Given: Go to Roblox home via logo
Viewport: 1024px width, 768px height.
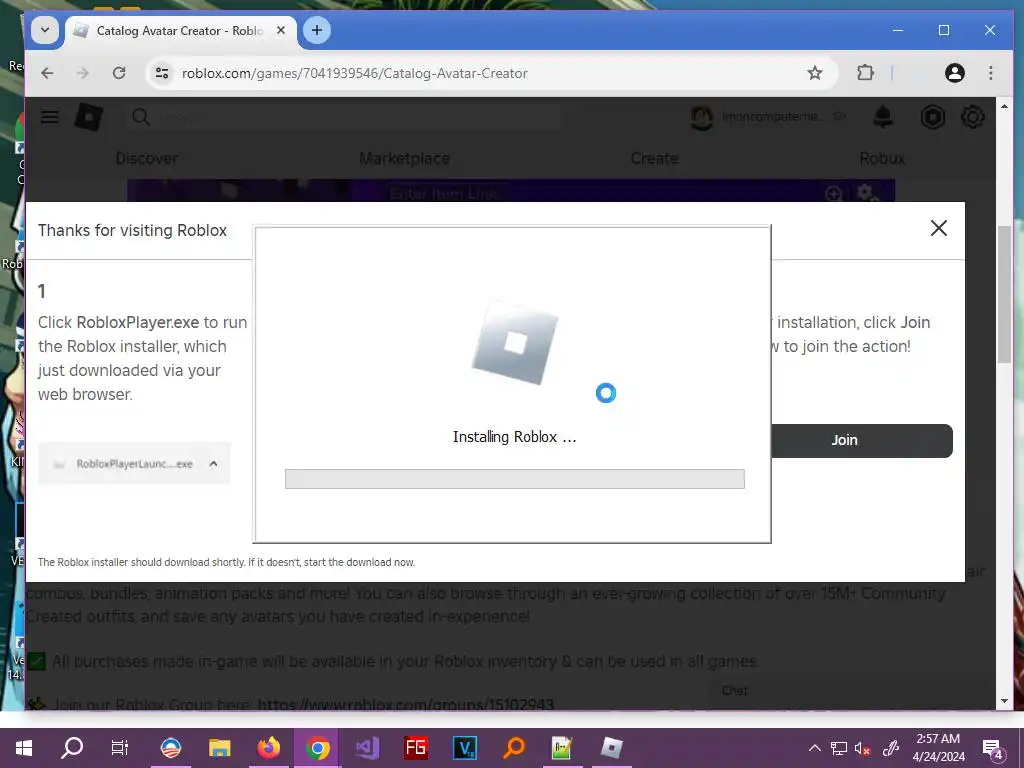Looking at the screenshot, I should (x=88, y=118).
